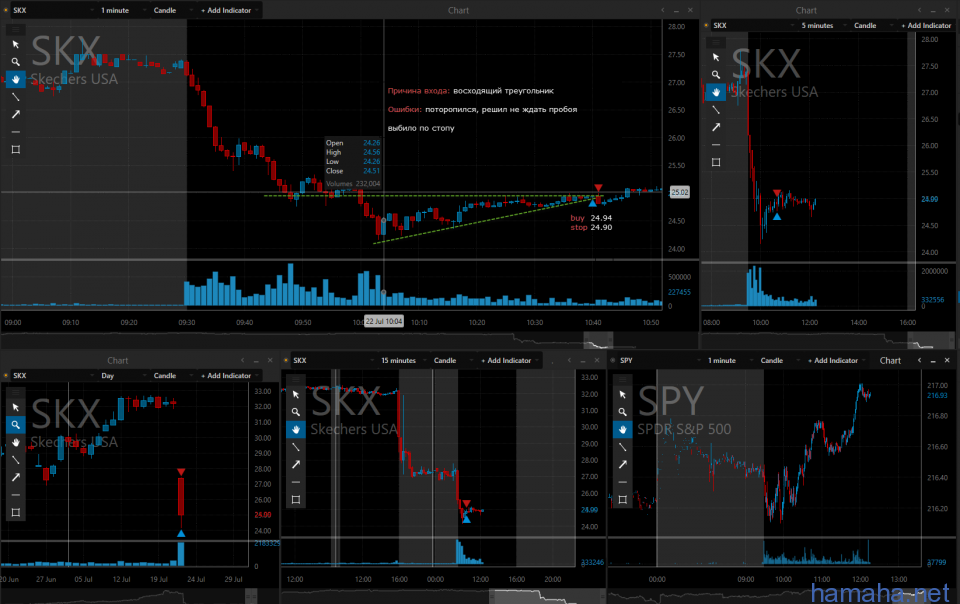This screenshot has height=604, width=960.
Task: Pick the trend line tool in the 15 minutes chart
Action: coord(295,447)
